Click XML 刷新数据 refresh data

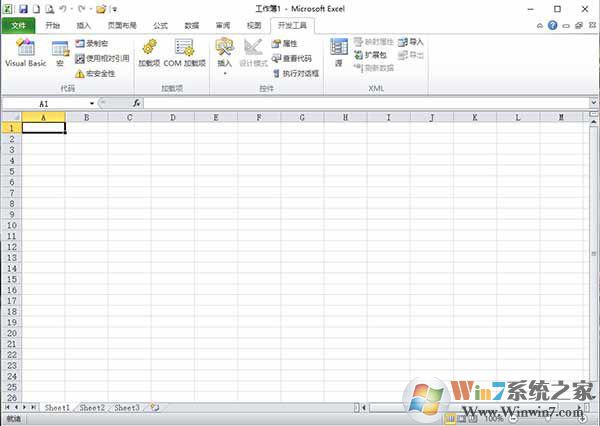point(373,68)
